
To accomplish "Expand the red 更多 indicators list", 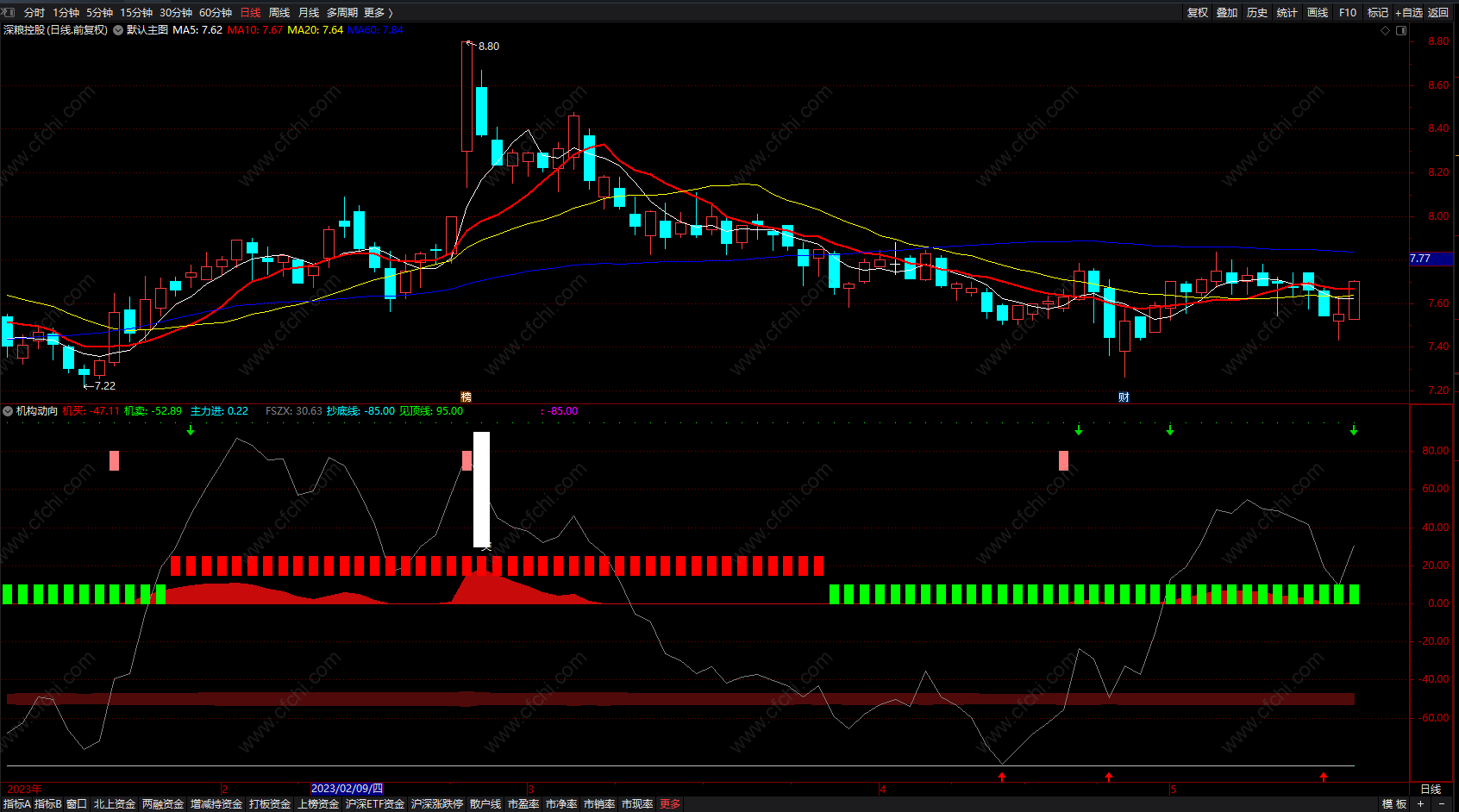I will (x=670, y=804).
